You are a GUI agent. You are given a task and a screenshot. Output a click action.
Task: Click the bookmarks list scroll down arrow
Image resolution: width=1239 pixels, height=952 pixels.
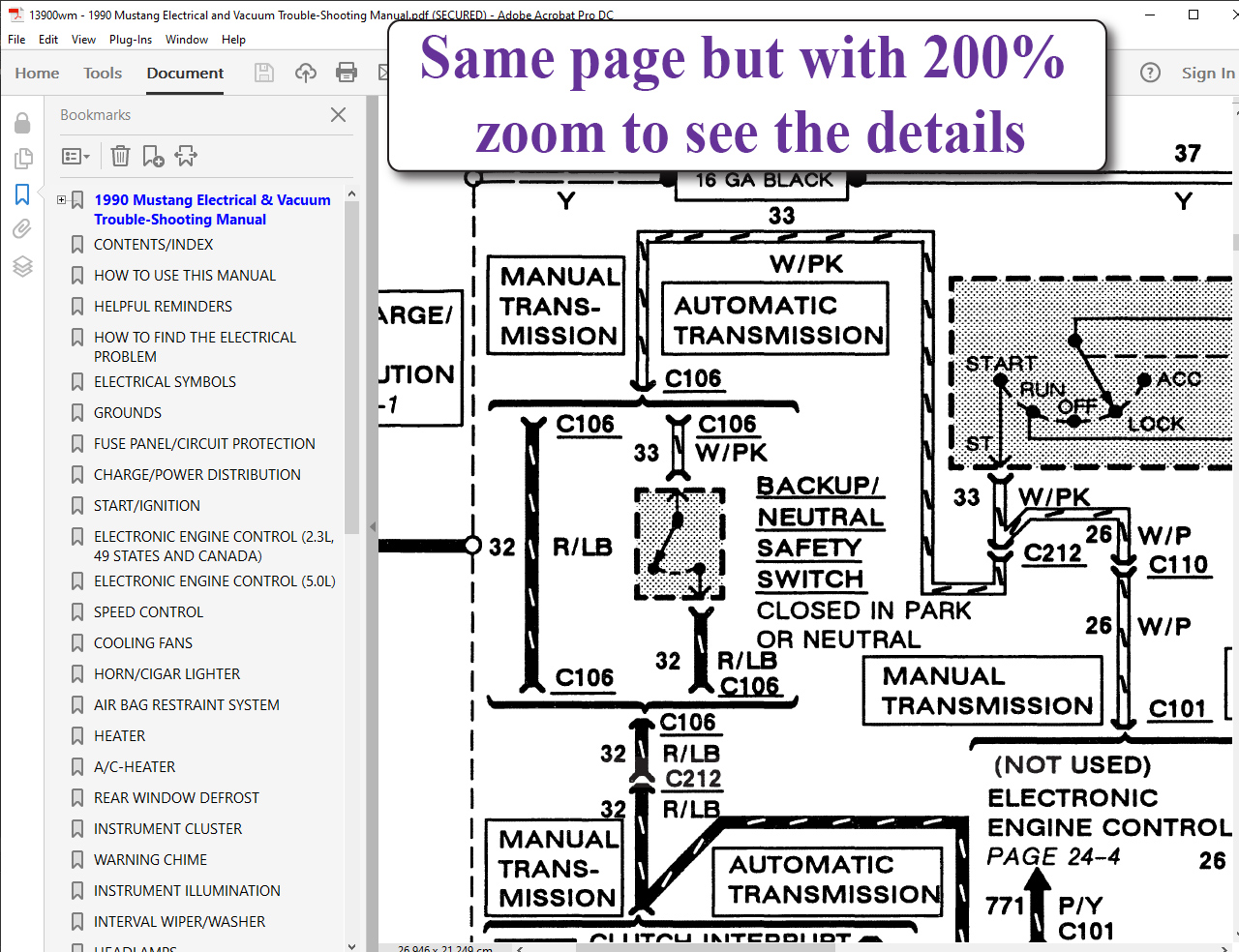(351, 945)
